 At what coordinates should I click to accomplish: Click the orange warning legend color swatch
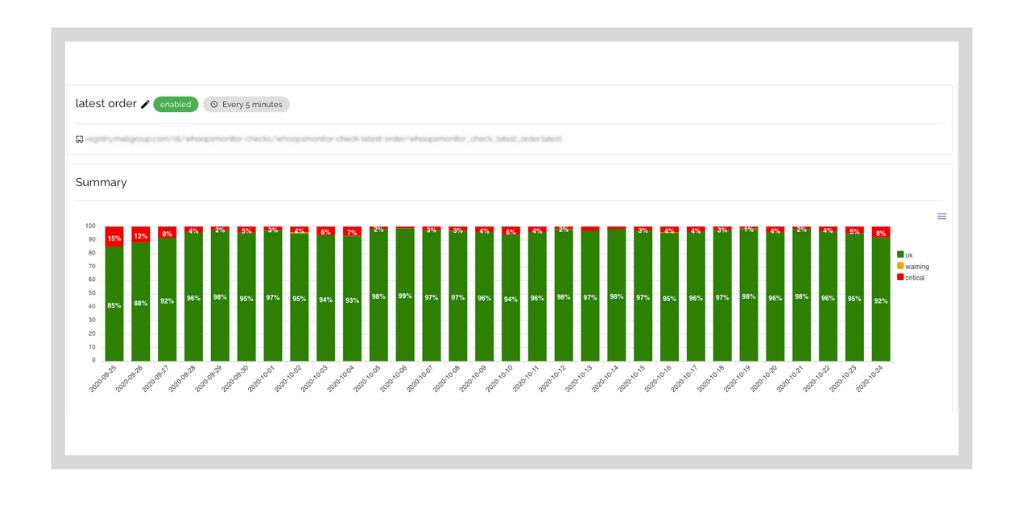900,266
